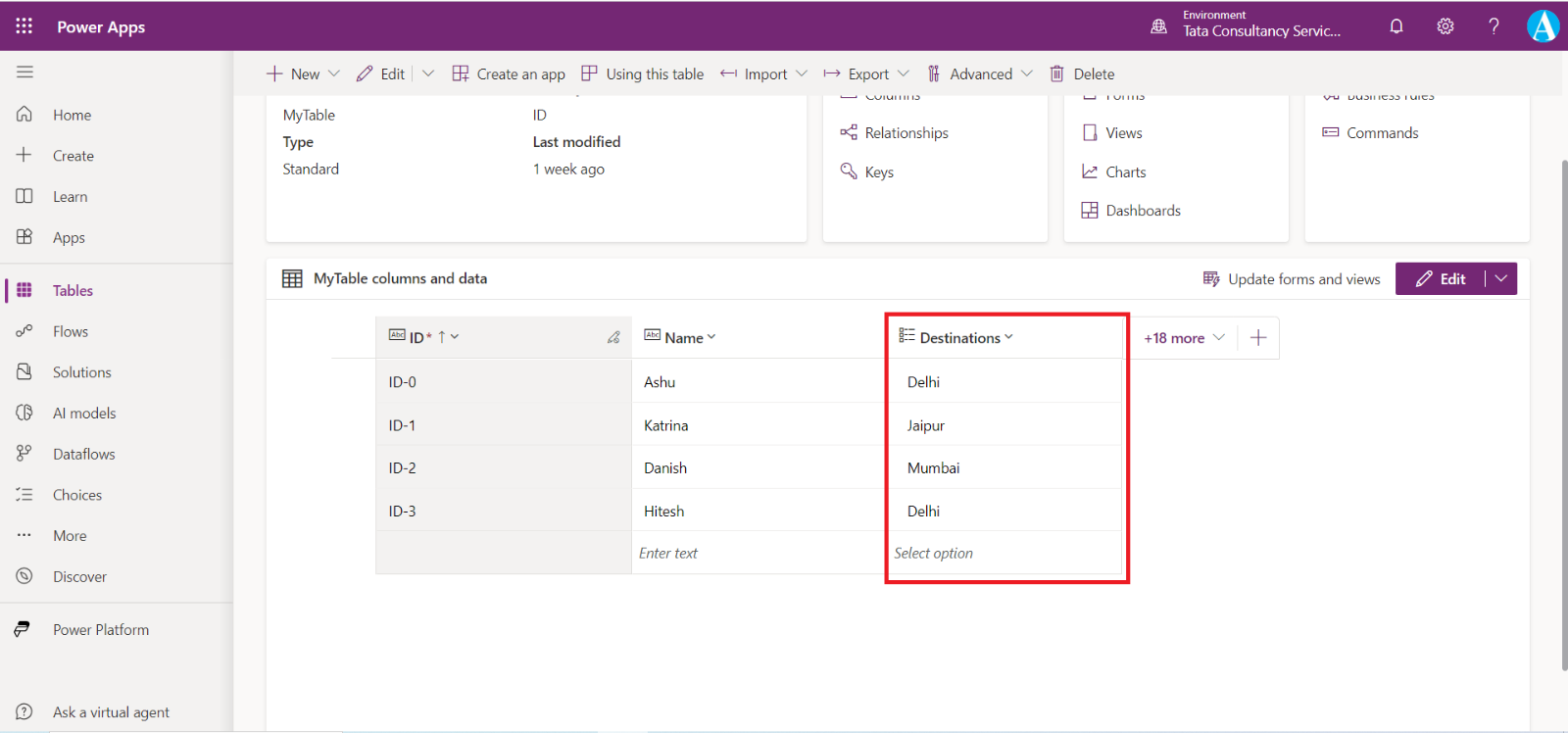Go to Flows in the sidebar
Screen dimensions: 1568x733
(71, 331)
